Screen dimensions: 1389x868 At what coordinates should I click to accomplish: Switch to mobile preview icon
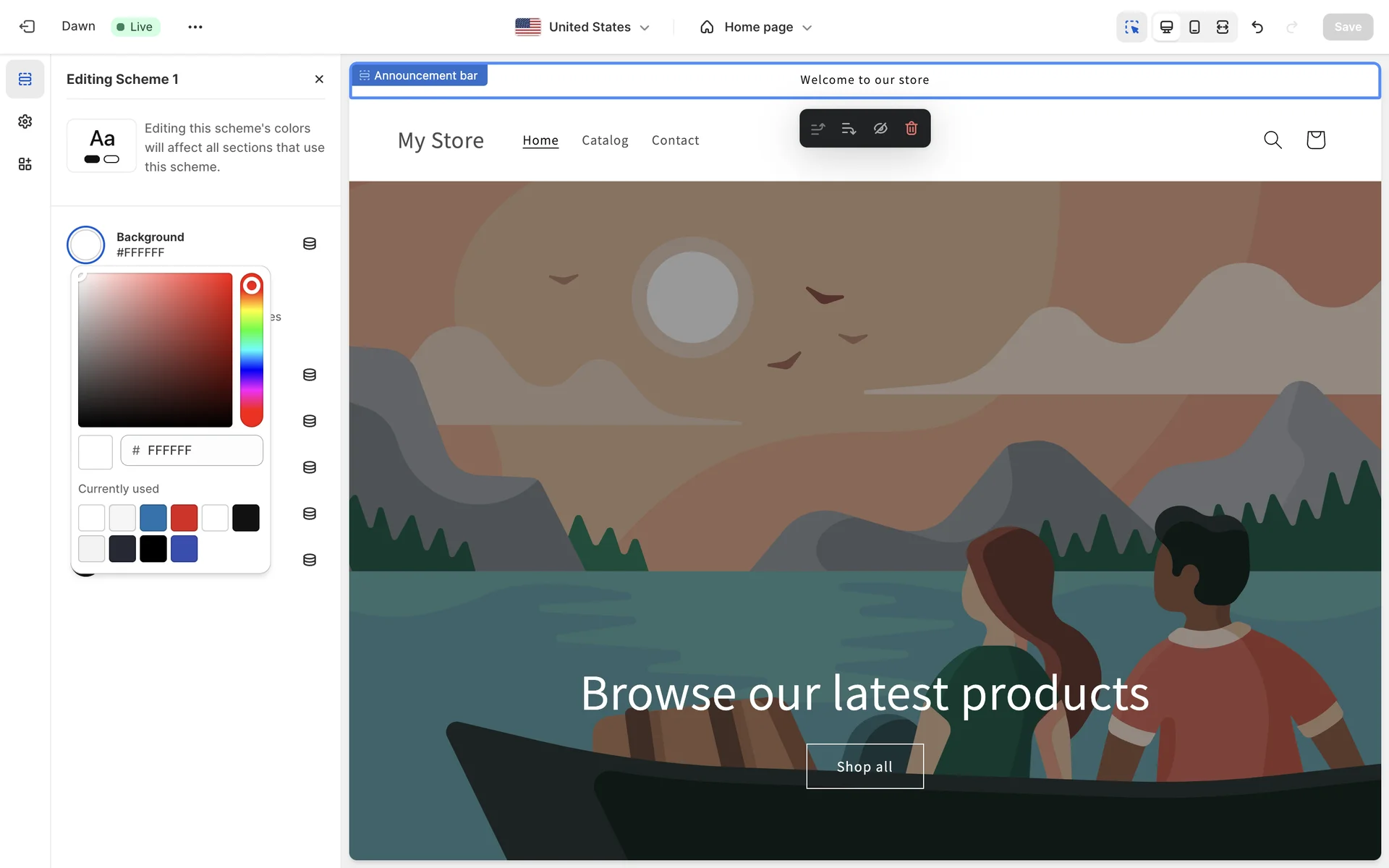[1194, 27]
